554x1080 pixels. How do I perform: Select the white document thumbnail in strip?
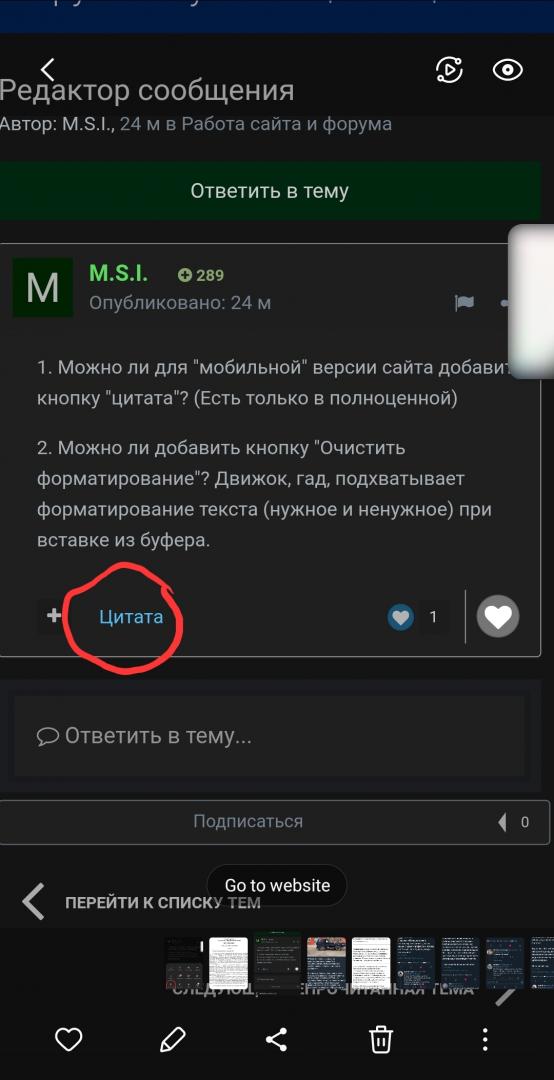tap(228, 963)
